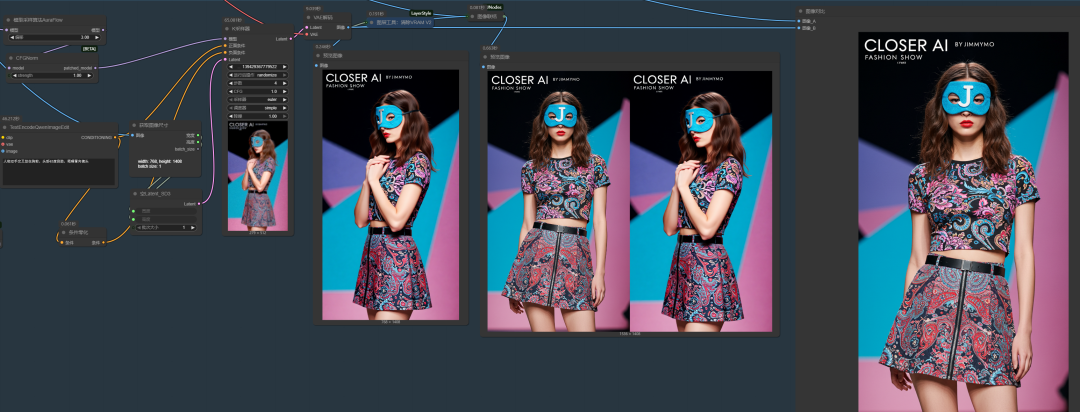Click the condition output port on zero-out node
This screenshot has height=412, width=1080.
coord(105,243)
